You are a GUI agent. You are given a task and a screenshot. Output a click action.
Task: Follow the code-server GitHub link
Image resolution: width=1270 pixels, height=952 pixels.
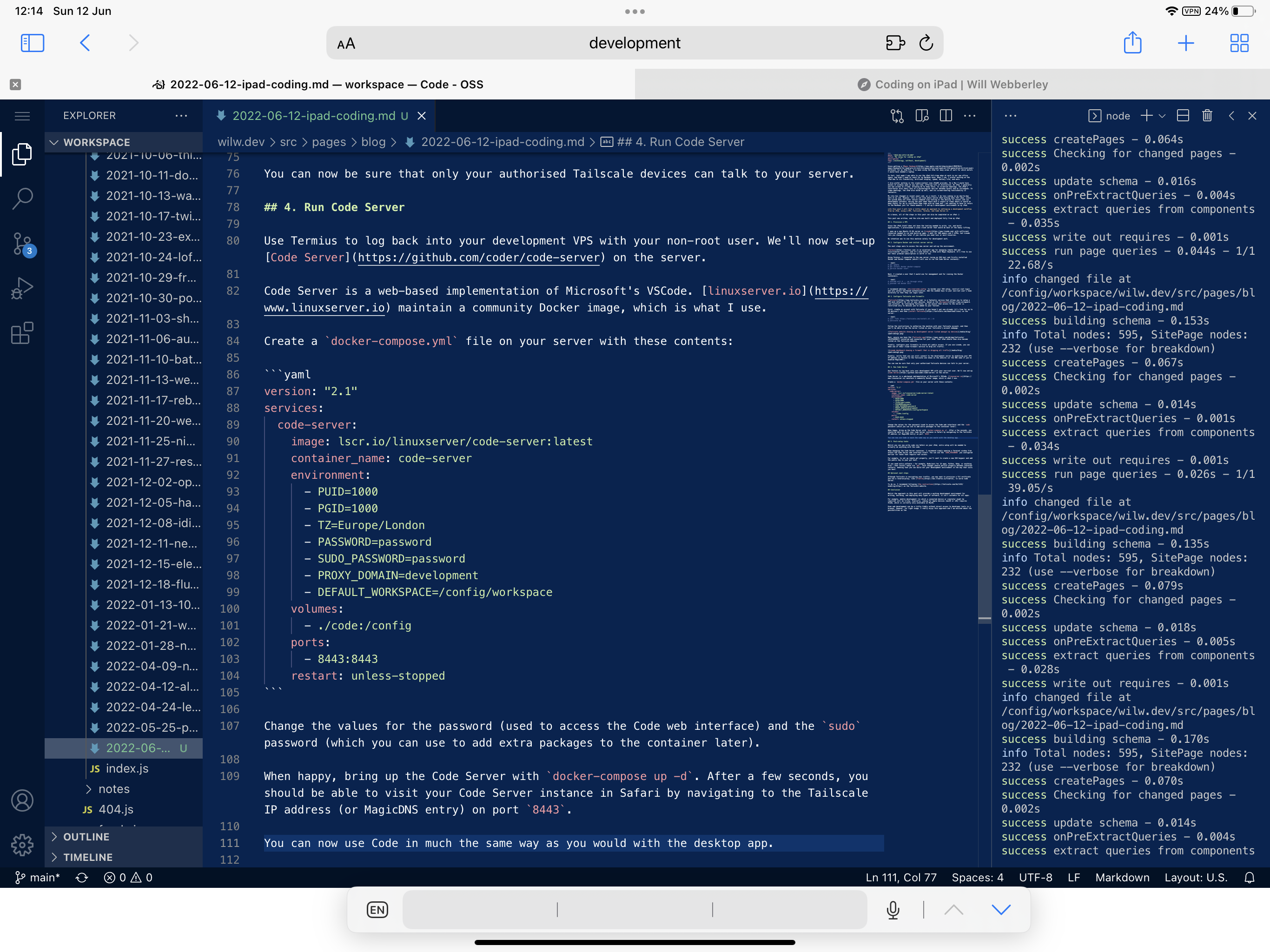(x=478, y=258)
